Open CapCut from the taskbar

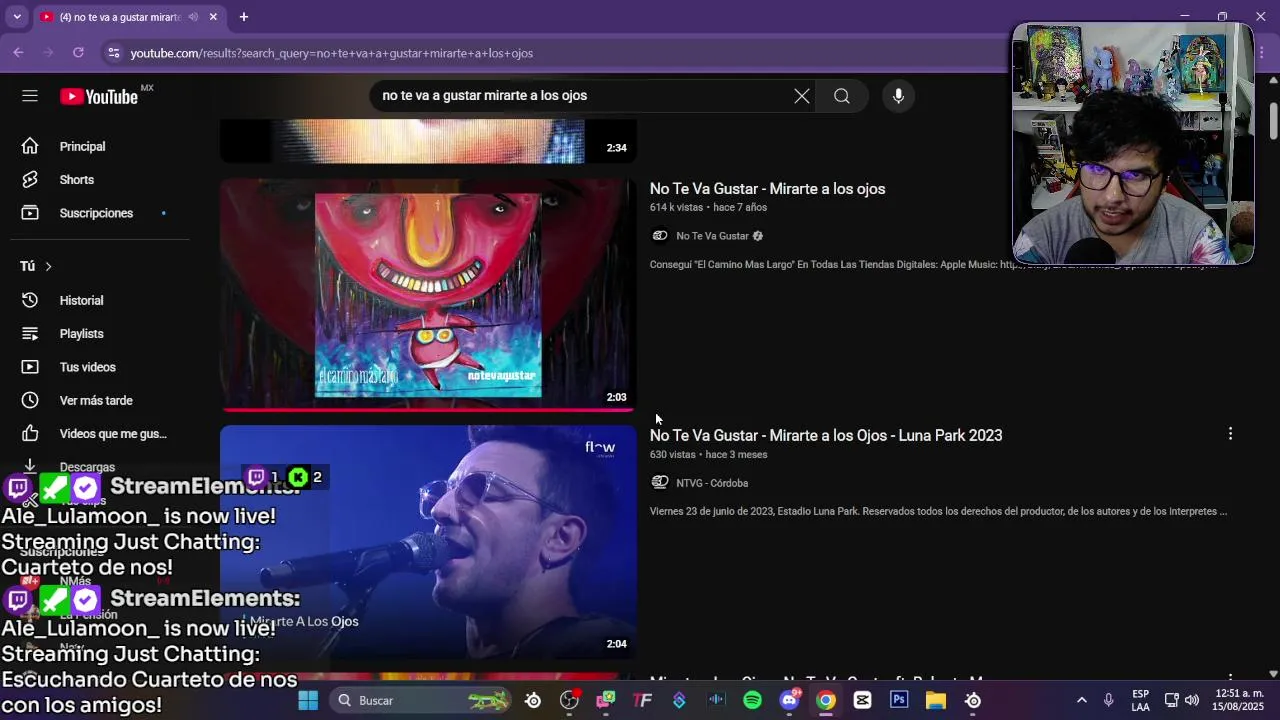tap(862, 700)
